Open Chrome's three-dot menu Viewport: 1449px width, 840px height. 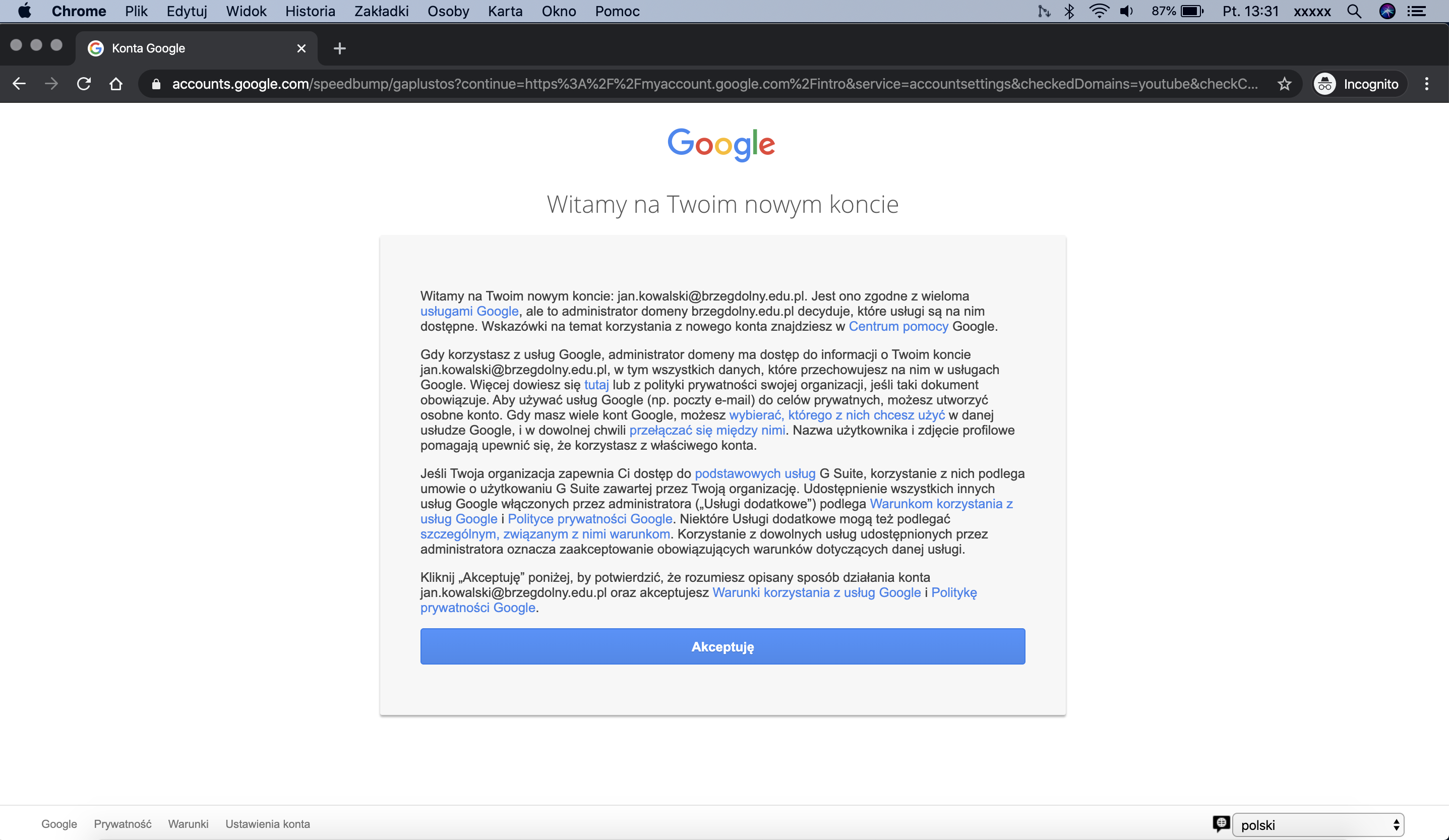1427,84
